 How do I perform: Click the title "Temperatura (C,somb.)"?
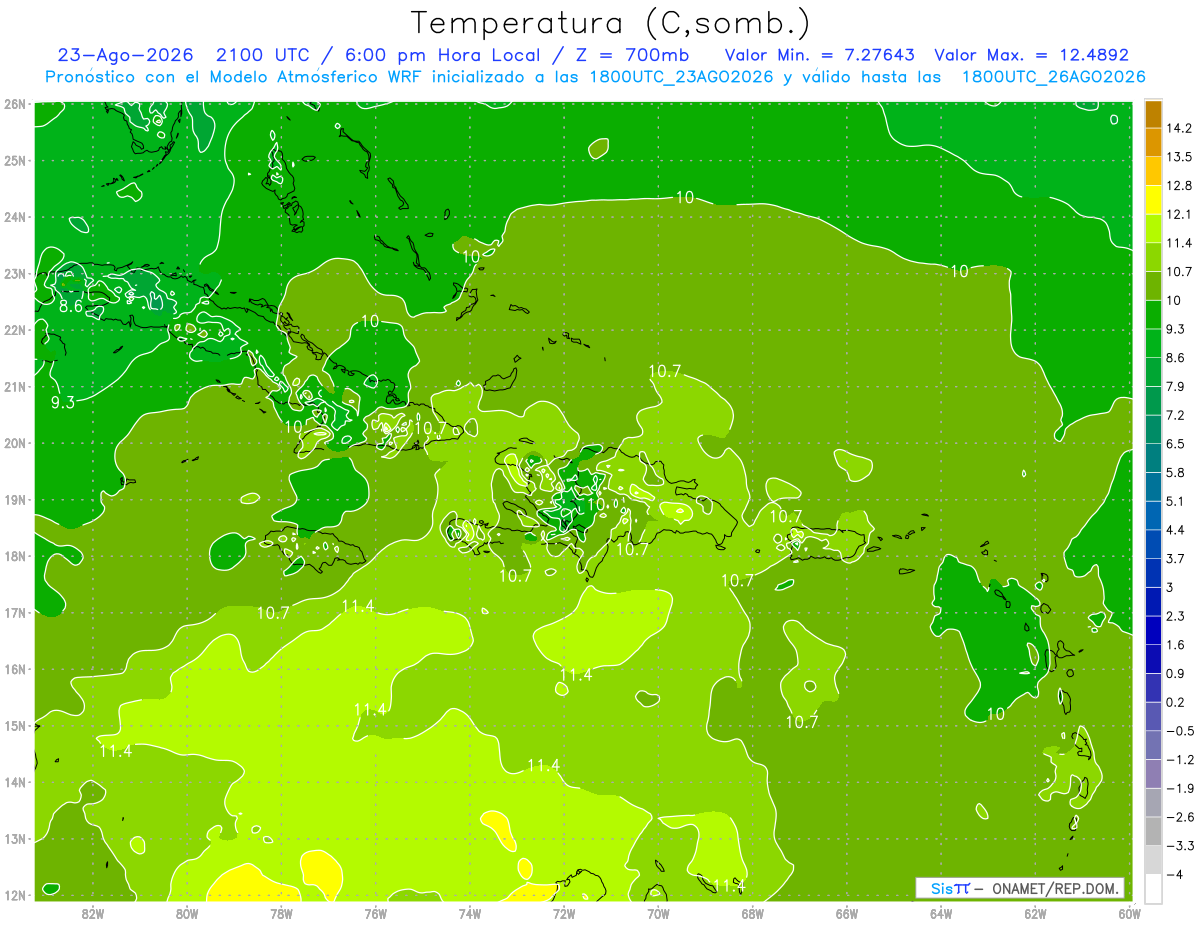pyautogui.click(x=610, y=22)
